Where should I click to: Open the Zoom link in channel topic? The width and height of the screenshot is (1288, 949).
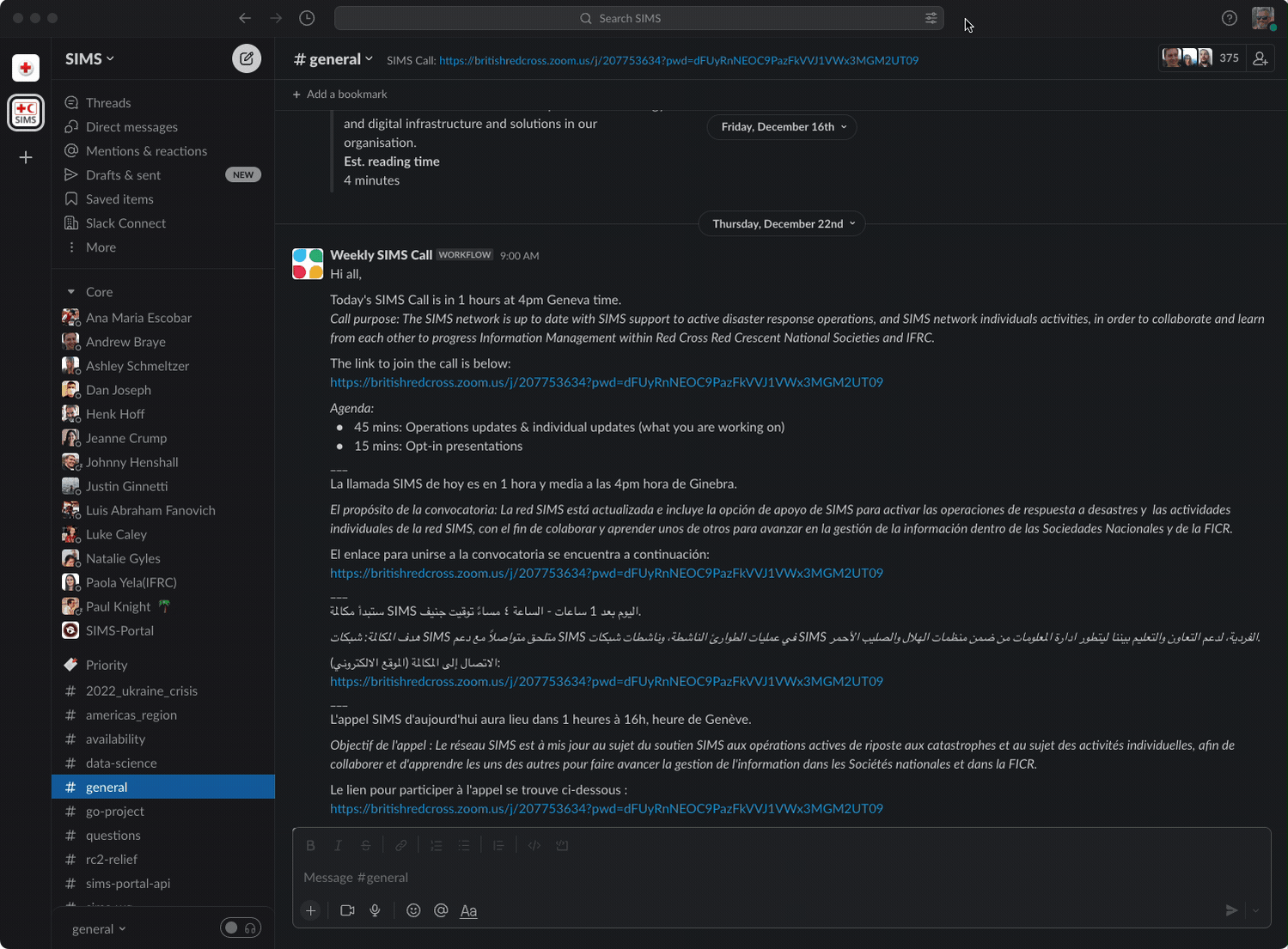[x=678, y=60]
